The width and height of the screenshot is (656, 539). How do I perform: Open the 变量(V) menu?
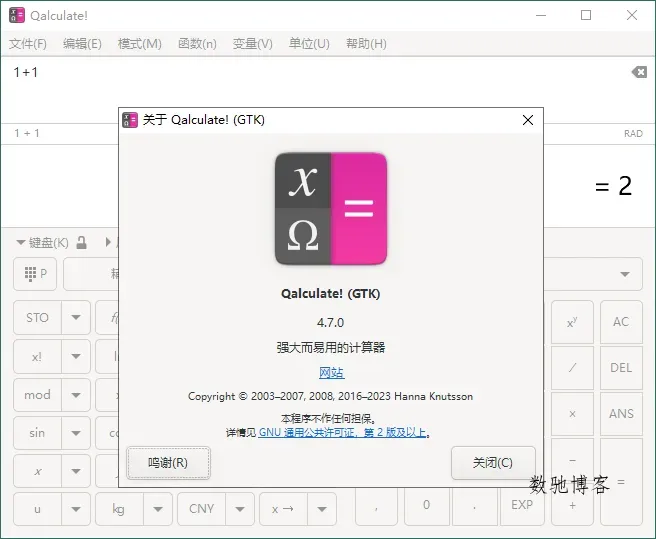click(x=253, y=44)
